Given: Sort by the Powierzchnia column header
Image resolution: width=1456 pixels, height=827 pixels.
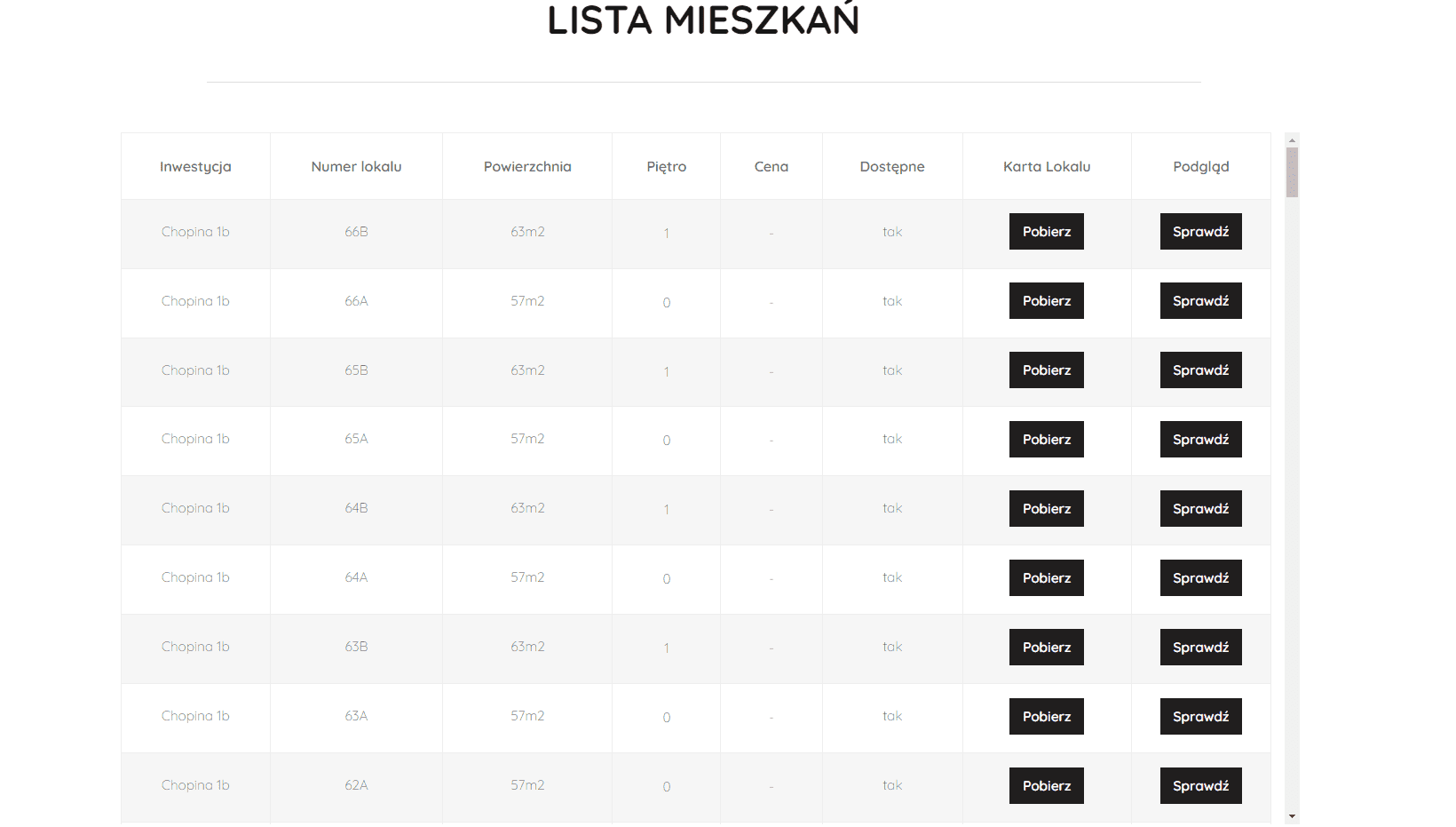Looking at the screenshot, I should coord(527,167).
